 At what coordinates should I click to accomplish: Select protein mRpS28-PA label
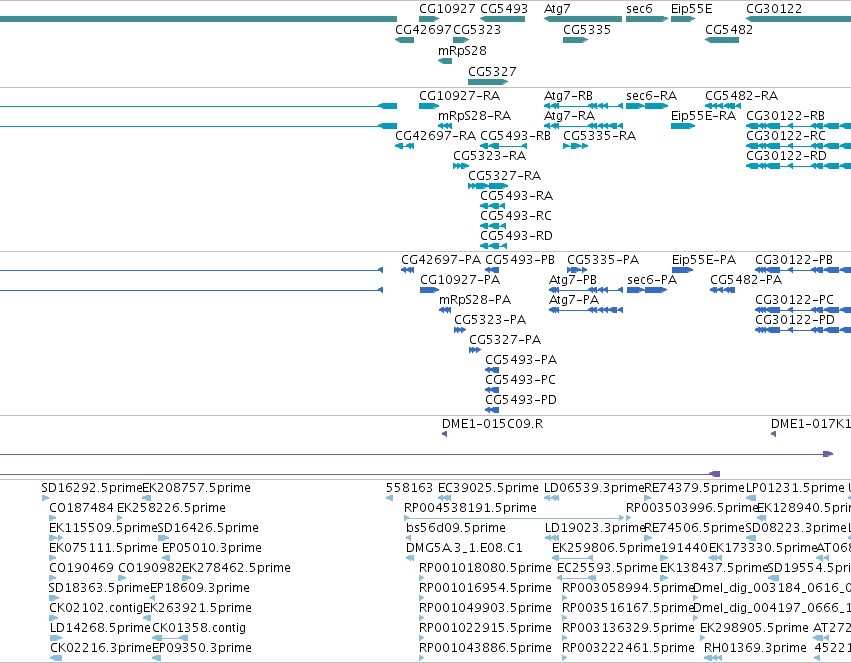pos(475,301)
